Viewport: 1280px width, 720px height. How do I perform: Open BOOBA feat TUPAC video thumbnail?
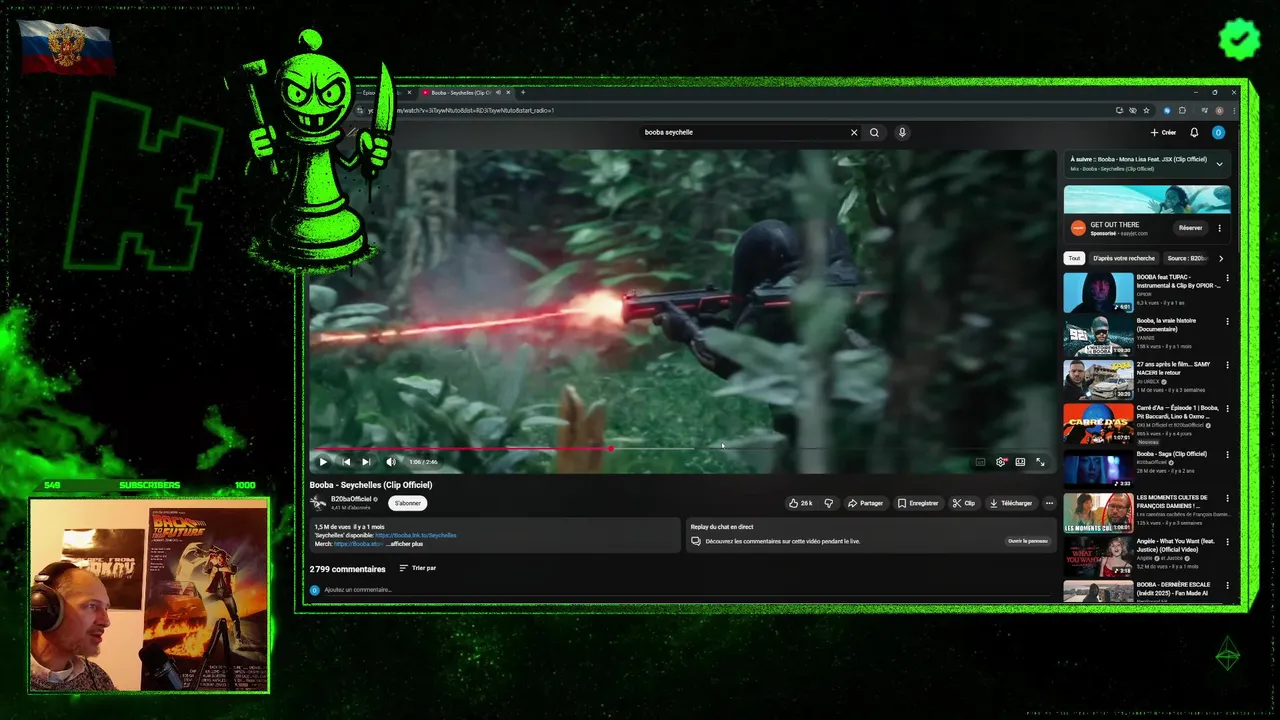(1098, 292)
